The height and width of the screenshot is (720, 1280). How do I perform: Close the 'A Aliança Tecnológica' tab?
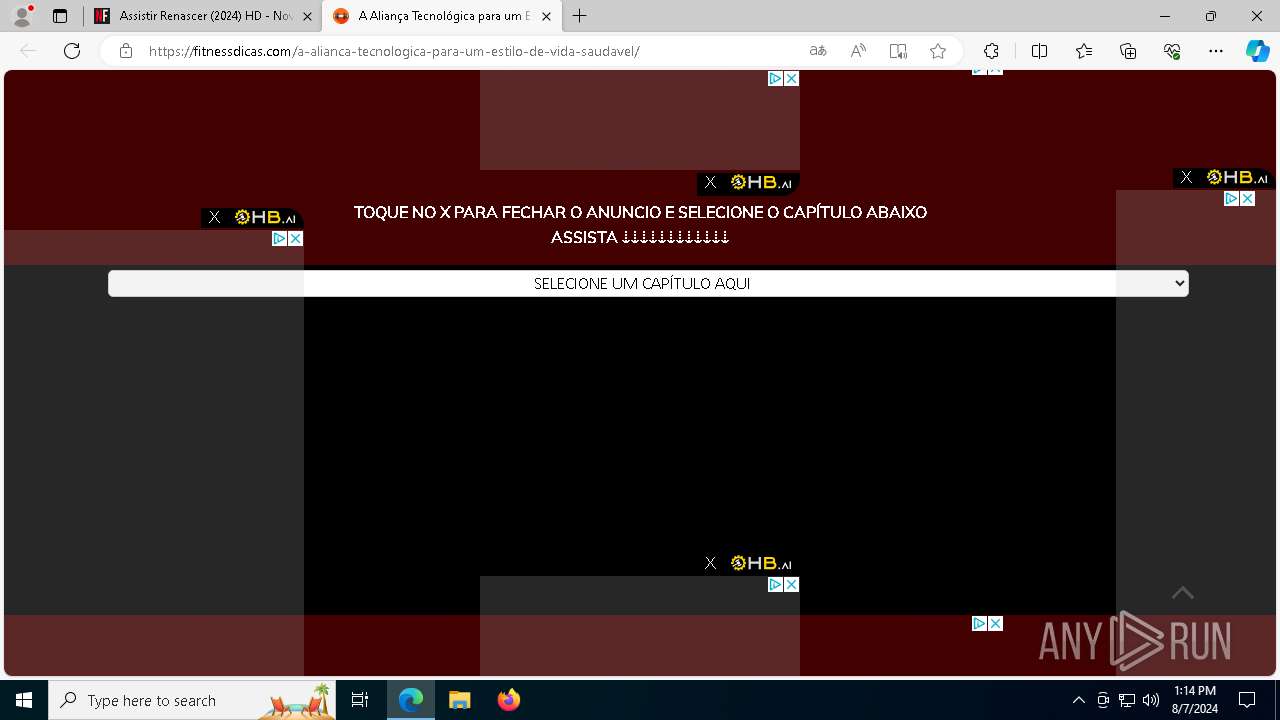546,16
